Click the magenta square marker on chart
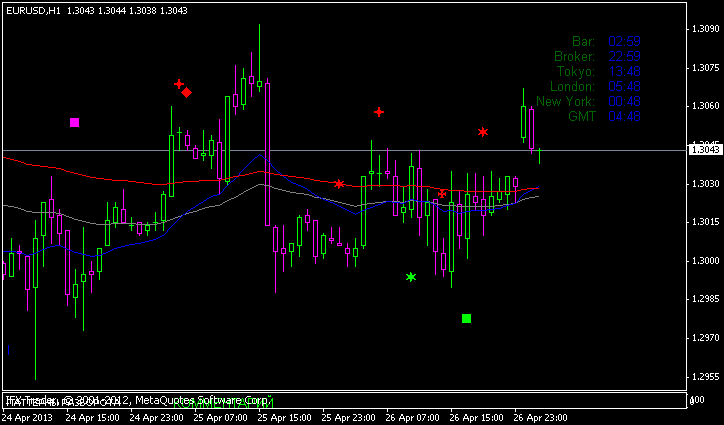This screenshot has width=724, height=425. point(74,123)
